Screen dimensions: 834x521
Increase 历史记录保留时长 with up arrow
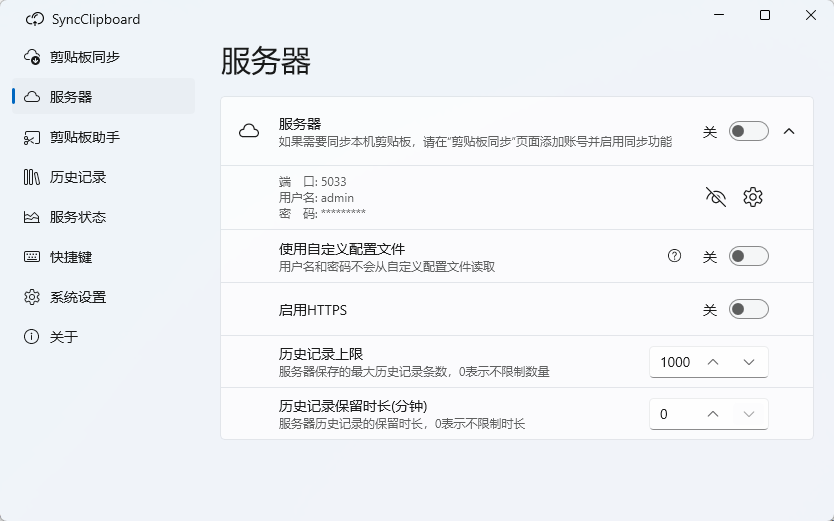713,414
